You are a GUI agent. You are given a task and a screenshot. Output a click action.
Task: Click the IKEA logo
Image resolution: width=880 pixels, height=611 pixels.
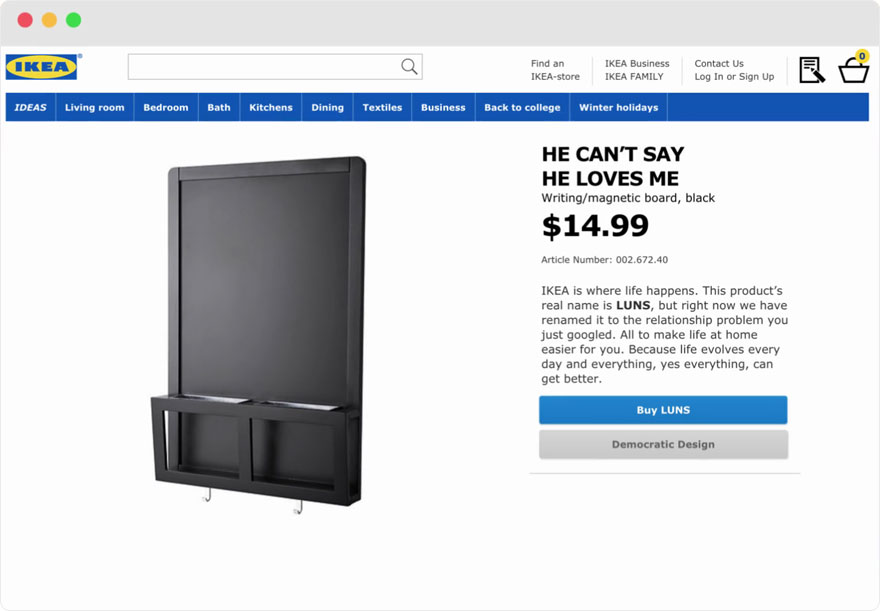42,67
